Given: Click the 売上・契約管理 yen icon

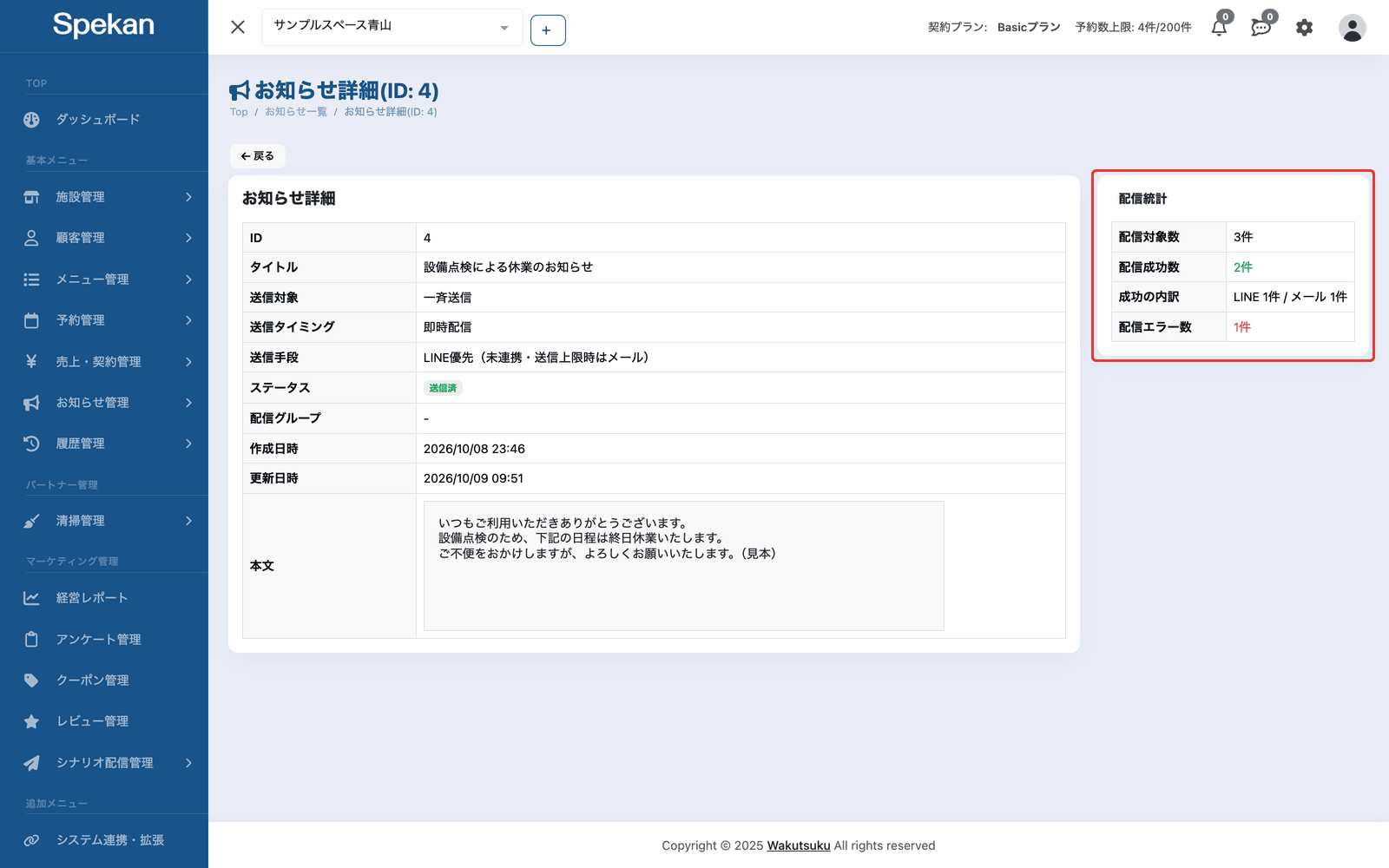Looking at the screenshot, I should 31,361.
